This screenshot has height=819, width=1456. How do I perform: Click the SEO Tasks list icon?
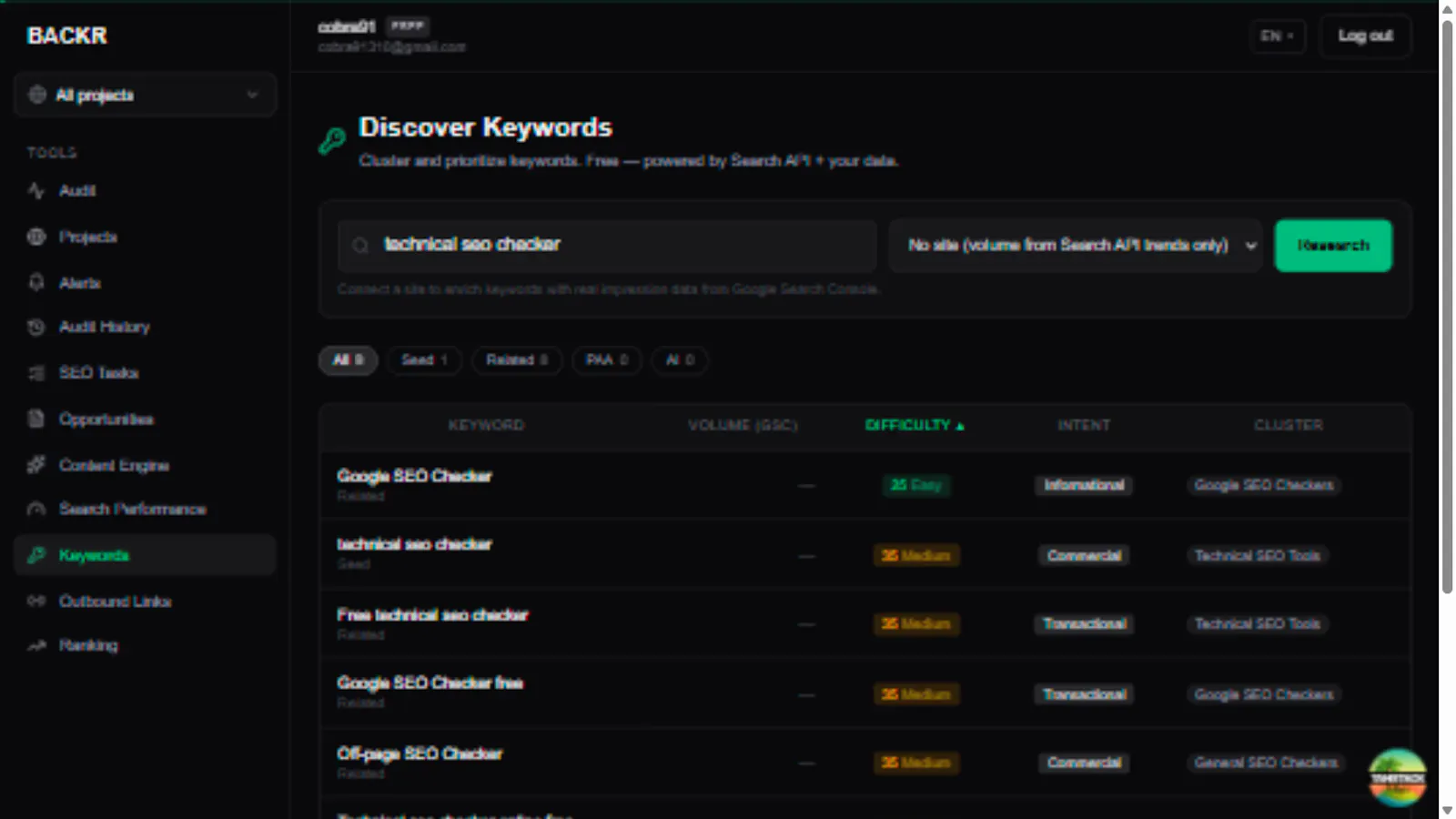[36, 373]
